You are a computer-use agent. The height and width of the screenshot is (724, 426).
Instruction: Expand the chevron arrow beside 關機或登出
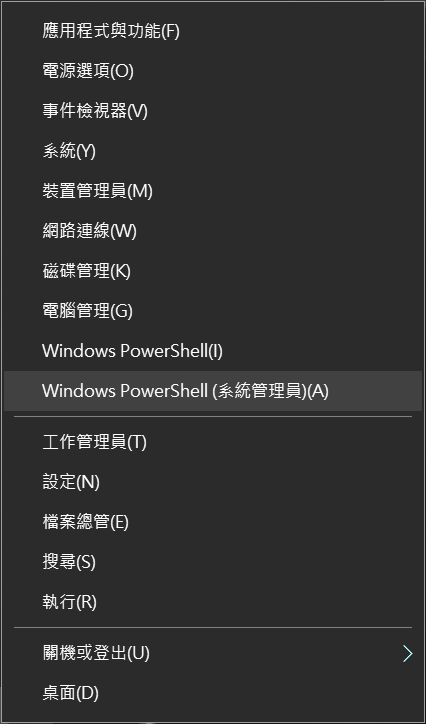coord(407,653)
